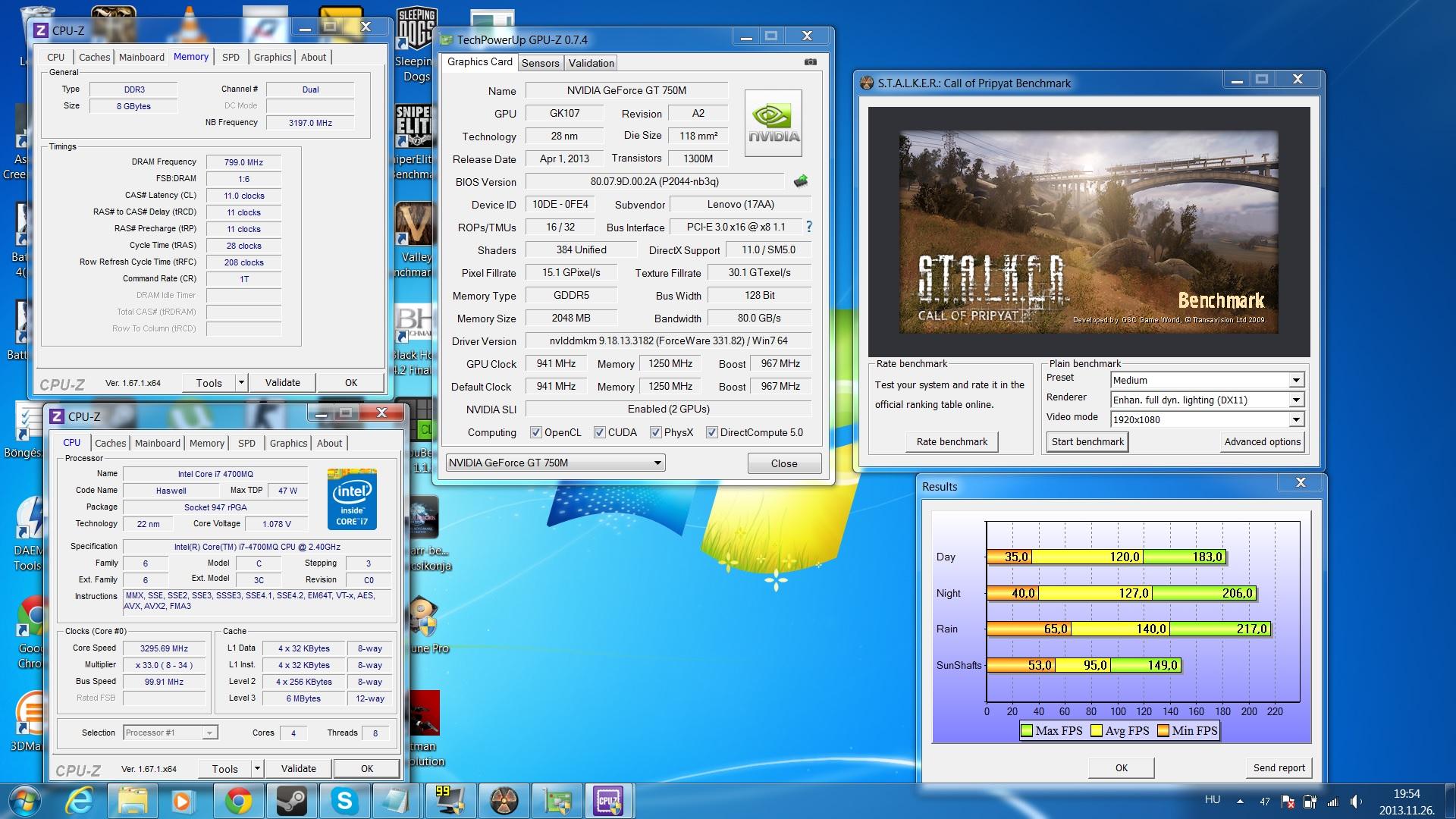Open the Video mode dropdown showing 1920x1080
The width and height of the screenshot is (1456, 819).
(1207, 419)
